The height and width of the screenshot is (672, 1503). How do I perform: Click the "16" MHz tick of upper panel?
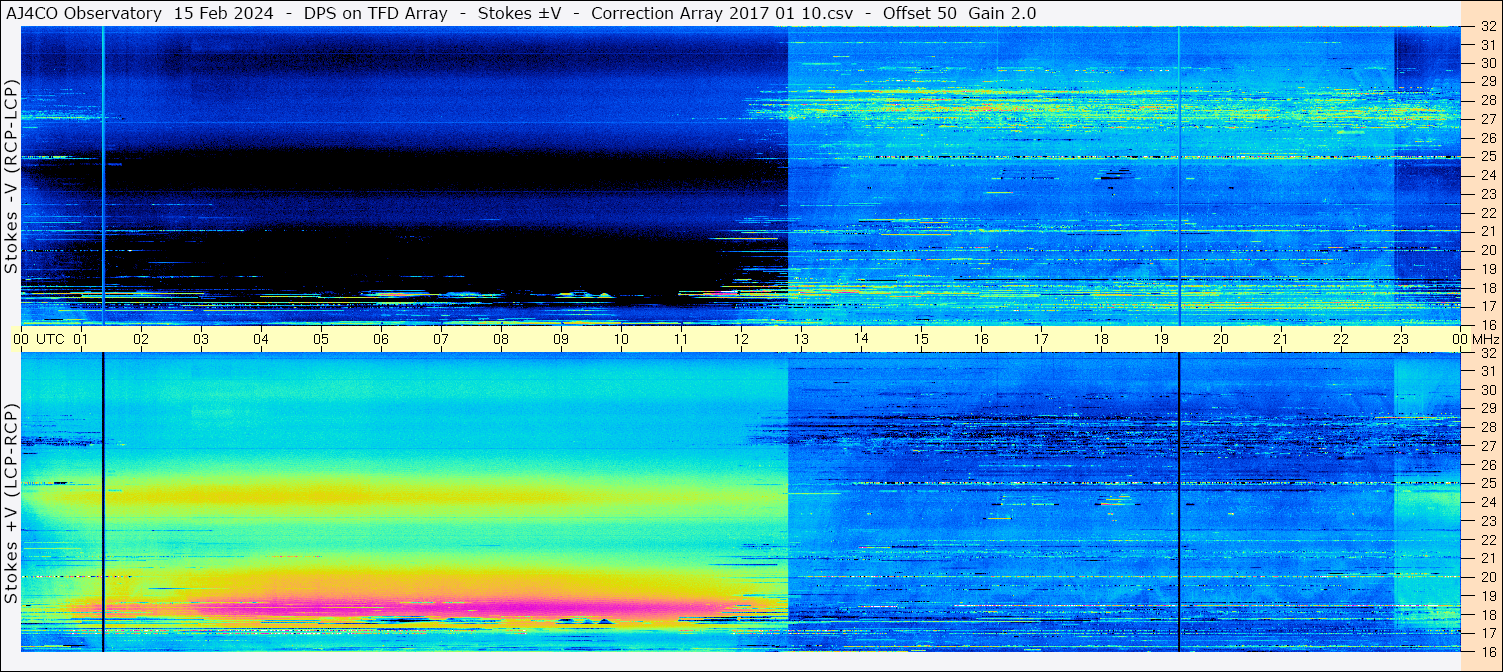click(1488, 324)
